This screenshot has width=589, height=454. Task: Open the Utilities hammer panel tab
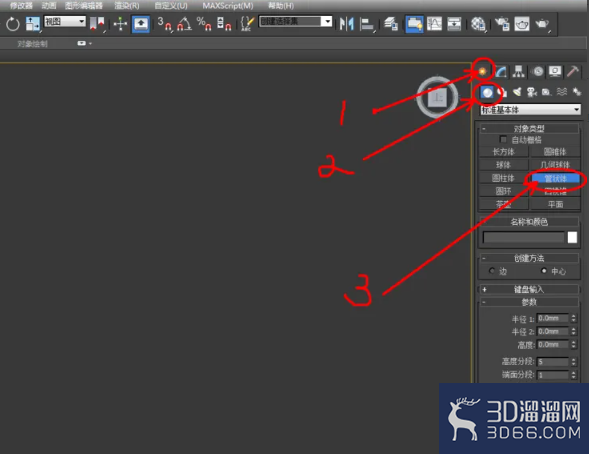coord(573,71)
